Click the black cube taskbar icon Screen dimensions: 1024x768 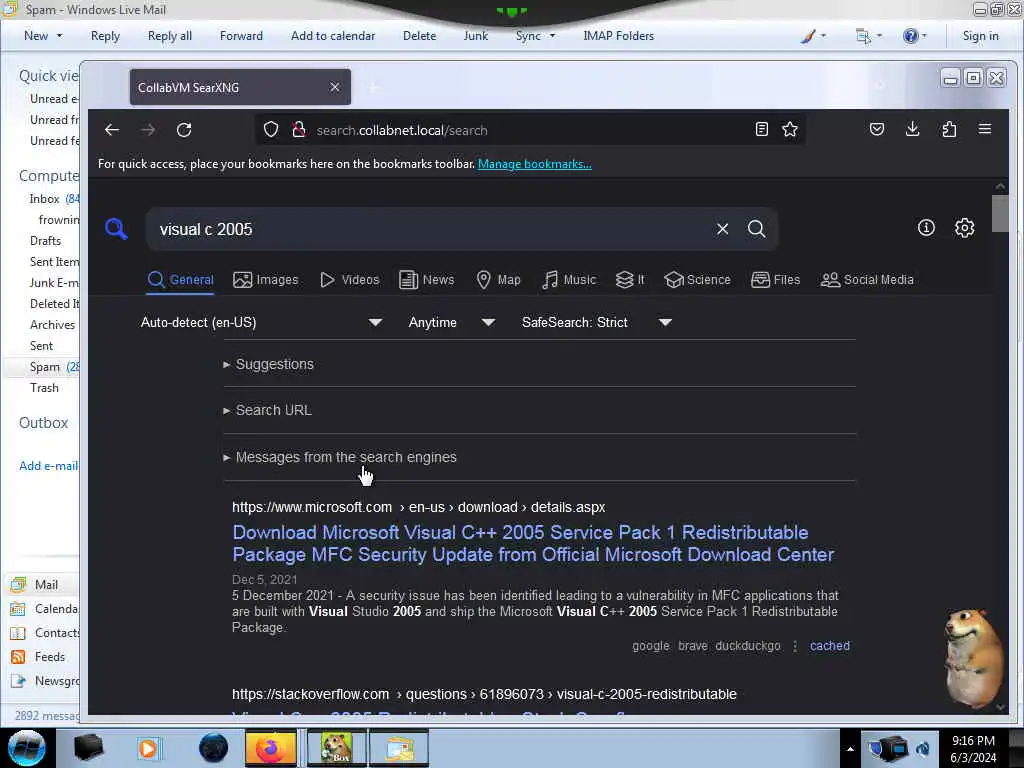[88, 748]
